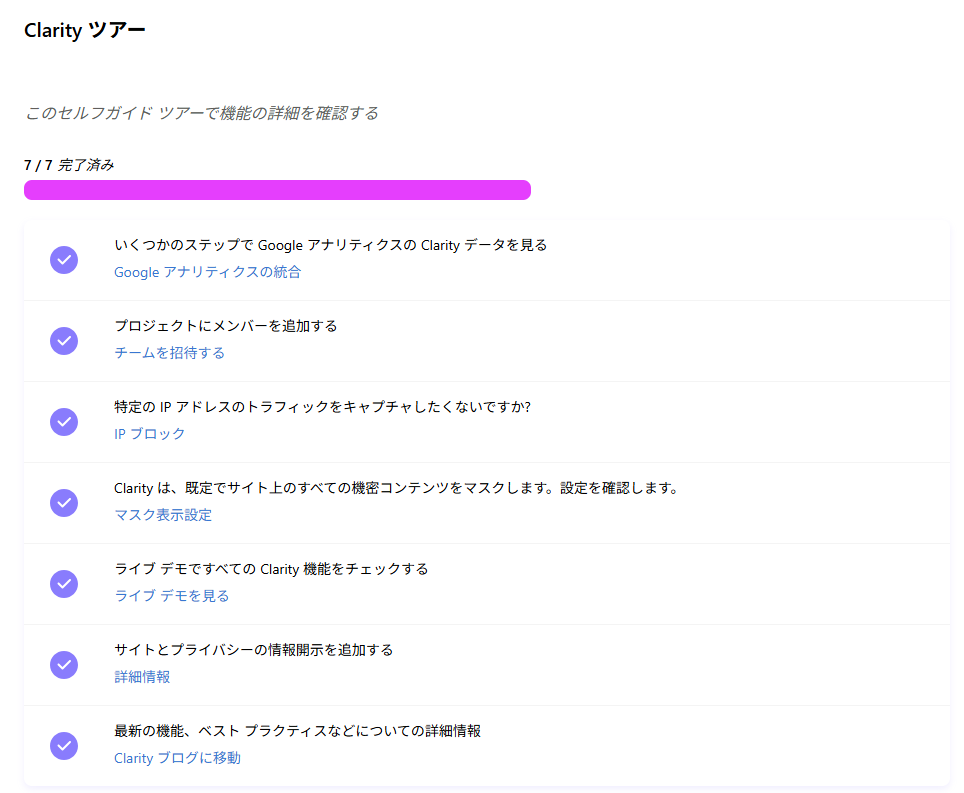Open the Google アナリティクスの統合 link
The height and width of the screenshot is (793, 964).
coord(208,272)
